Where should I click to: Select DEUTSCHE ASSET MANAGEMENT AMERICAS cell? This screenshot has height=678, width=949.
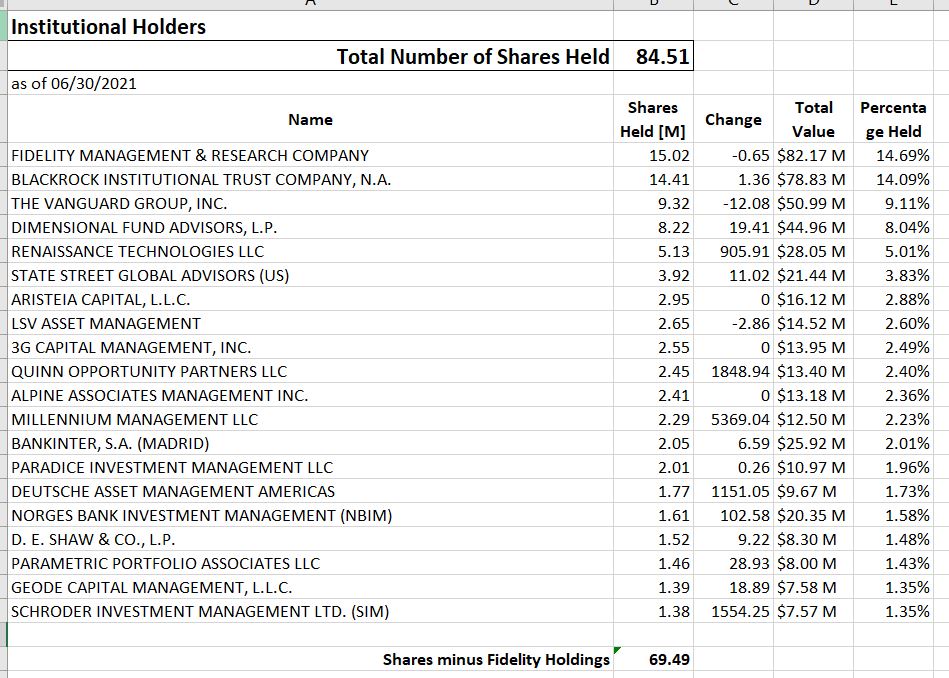click(x=310, y=492)
